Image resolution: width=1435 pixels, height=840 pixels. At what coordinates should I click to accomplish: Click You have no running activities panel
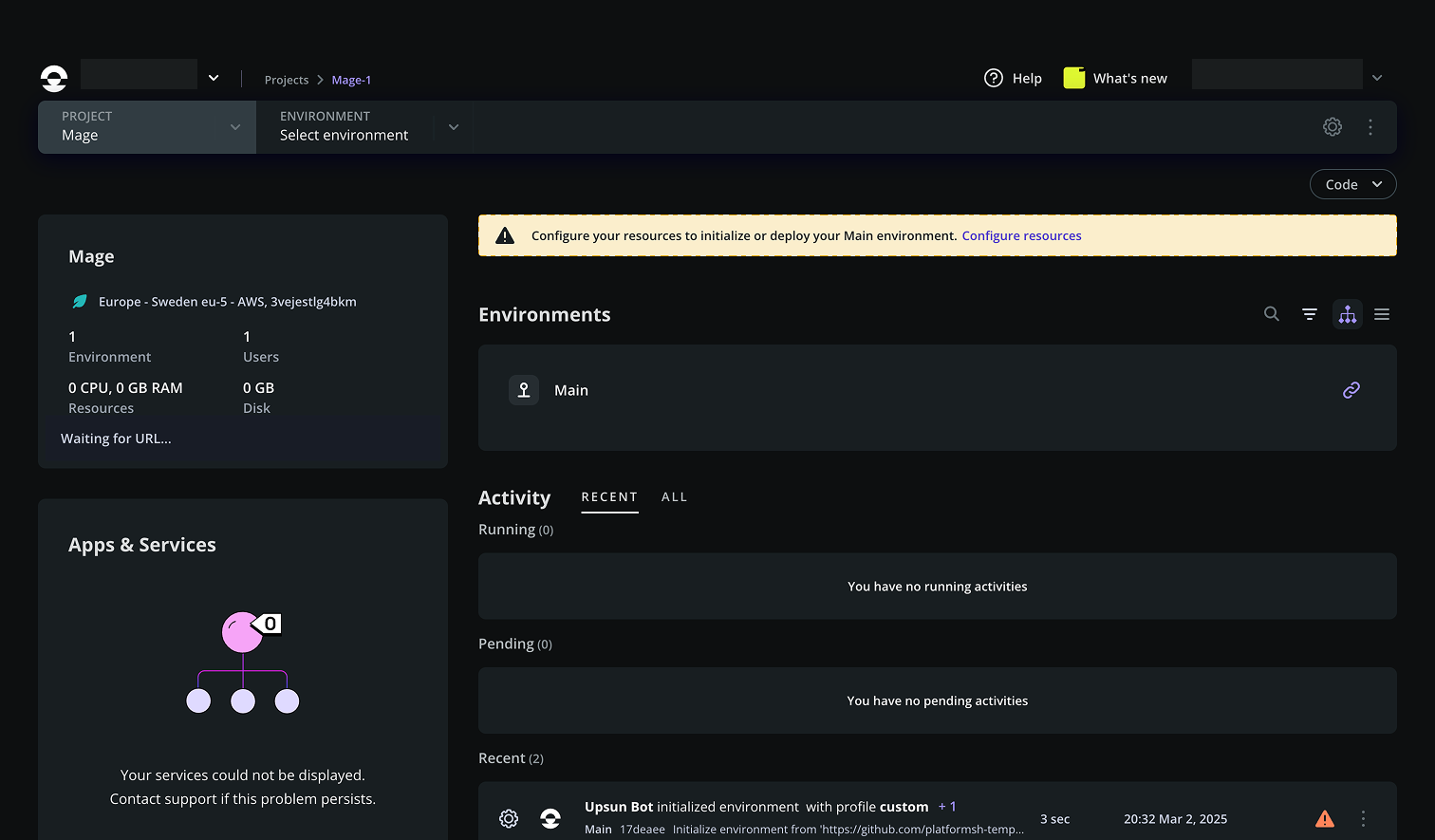coord(938,587)
